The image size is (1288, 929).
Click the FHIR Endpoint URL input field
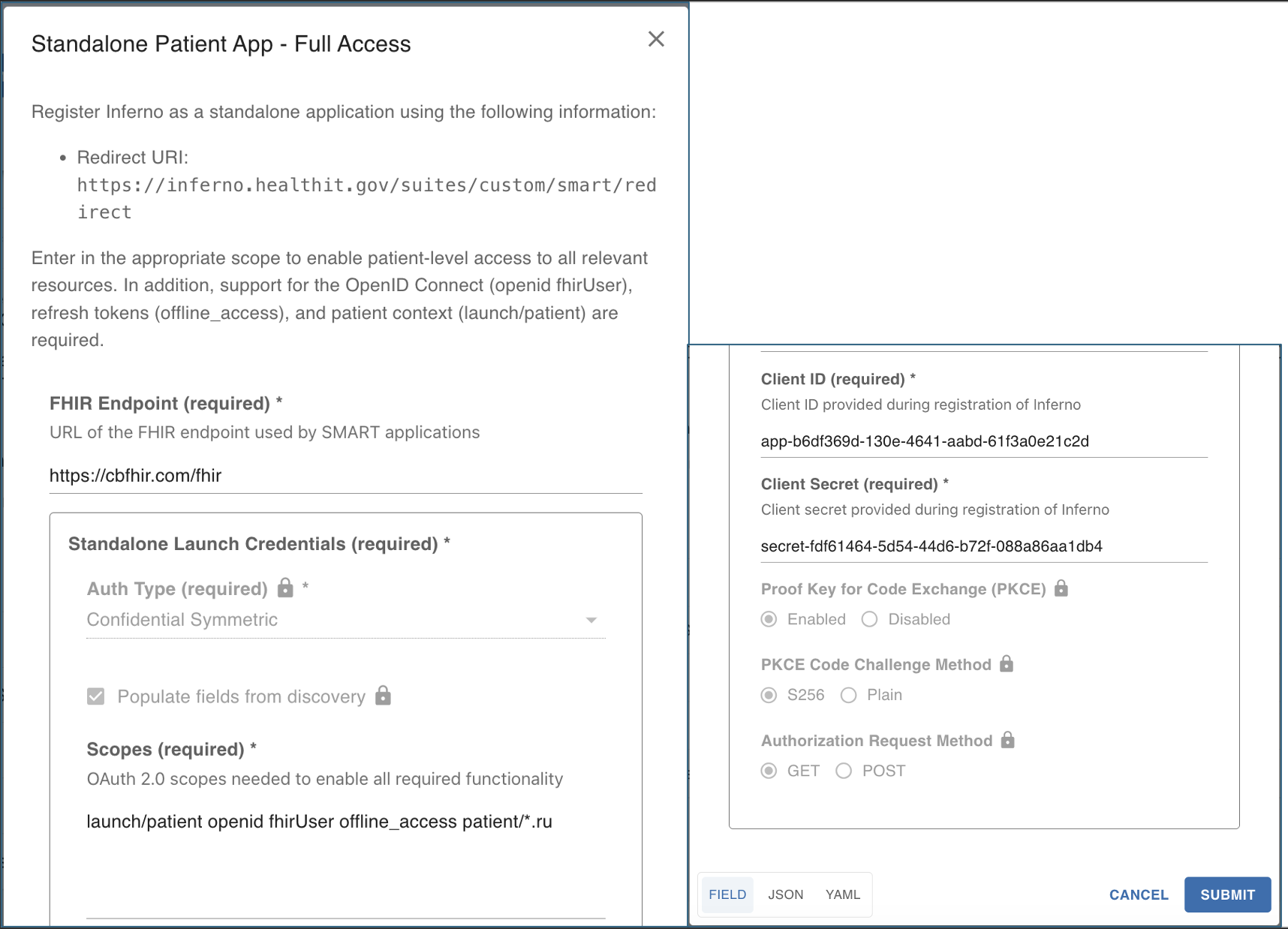[345, 476]
